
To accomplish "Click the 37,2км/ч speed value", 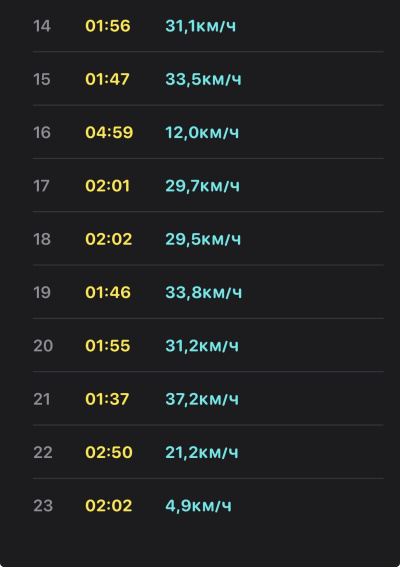I will [202, 399].
